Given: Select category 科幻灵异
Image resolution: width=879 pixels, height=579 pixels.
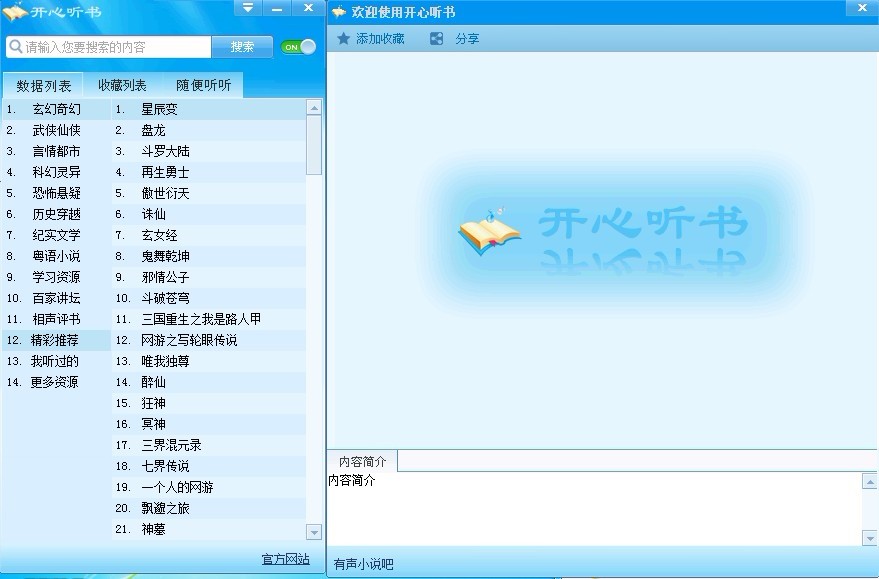Looking at the screenshot, I should click(x=56, y=172).
